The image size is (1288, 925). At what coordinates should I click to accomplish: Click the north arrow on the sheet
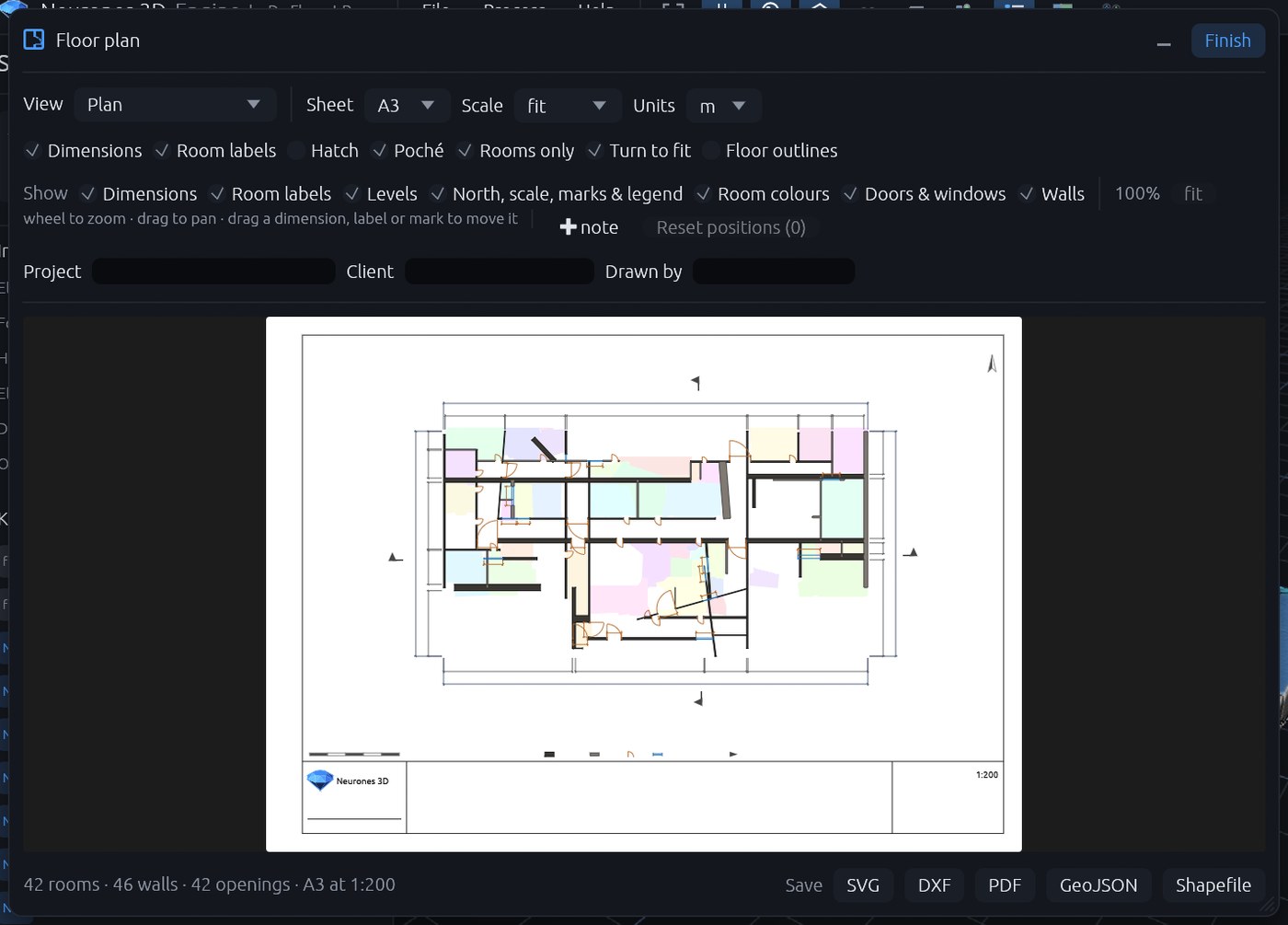coord(992,364)
